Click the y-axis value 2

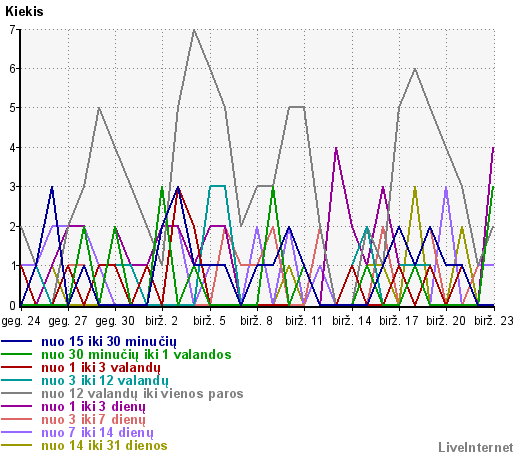click(x=13, y=227)
